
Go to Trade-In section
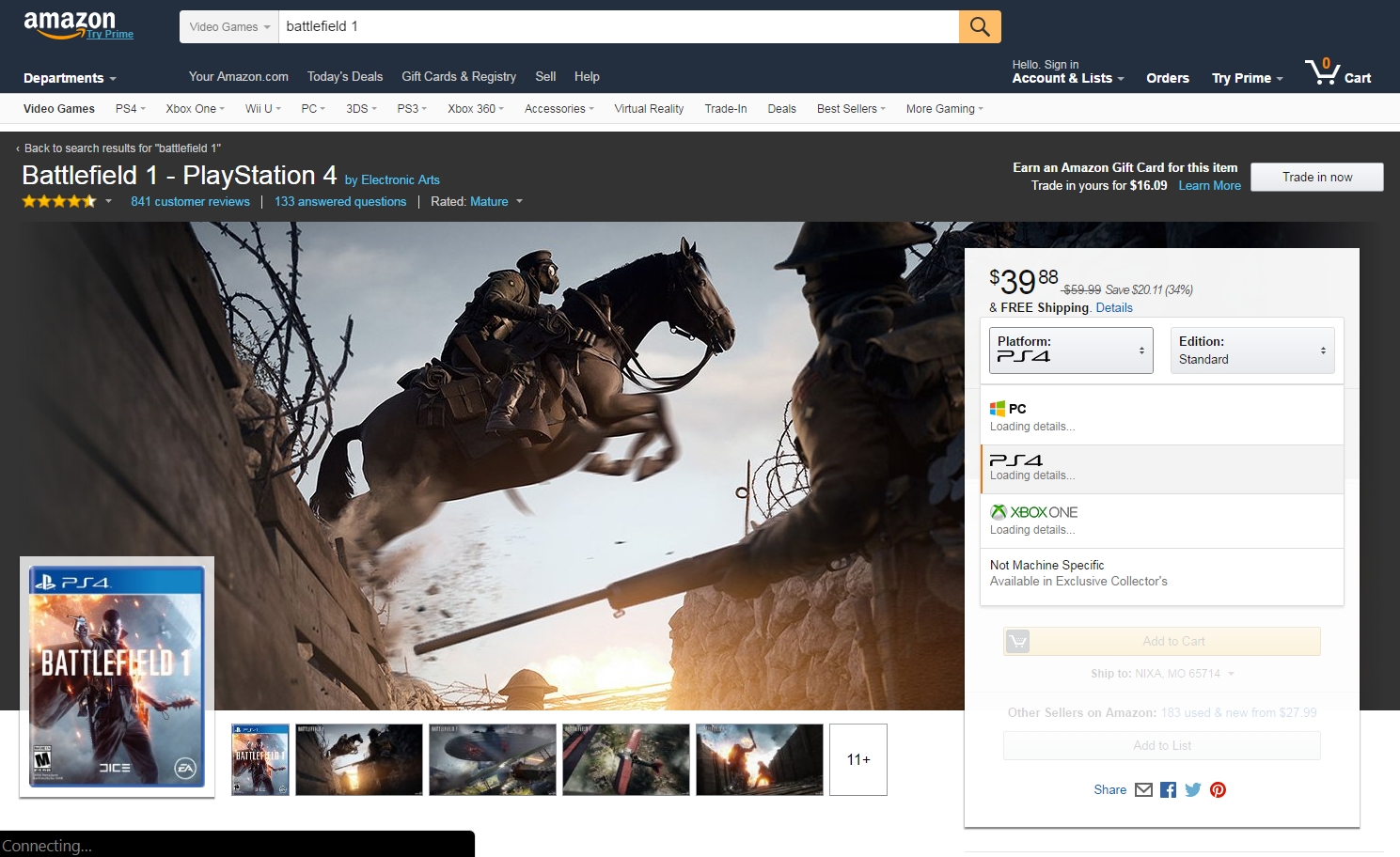point(726,109)
